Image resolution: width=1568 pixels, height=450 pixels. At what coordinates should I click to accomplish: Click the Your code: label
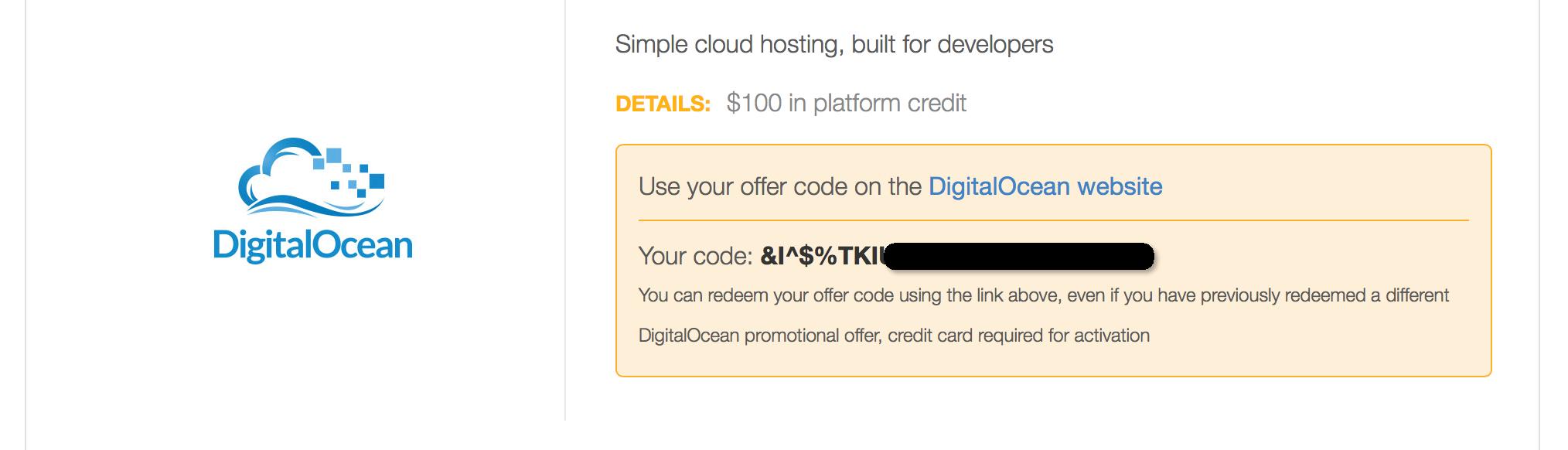coord(695,256)
